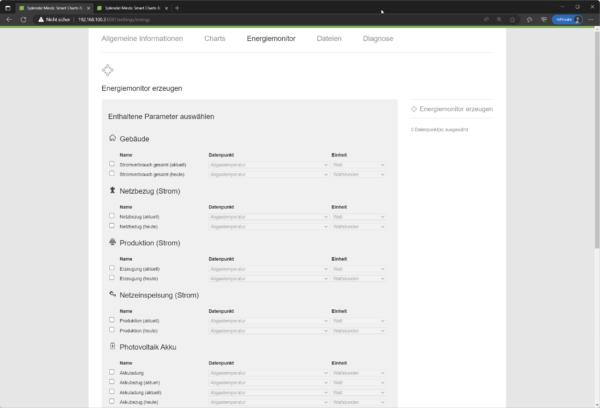Switch to the second Splendid Minds browser tab
Viewport: 600px width, 408px height.
click(x=132, y=8)
